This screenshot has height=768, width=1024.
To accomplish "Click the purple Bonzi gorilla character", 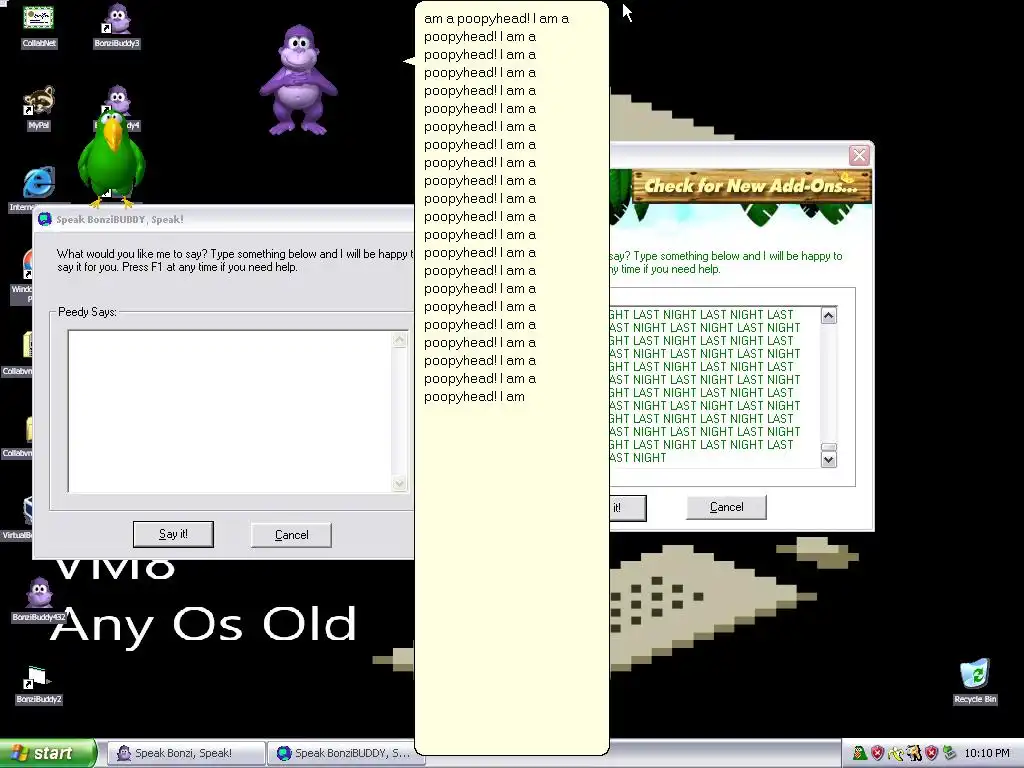I will pyautogui.click(x=298, y=80).
